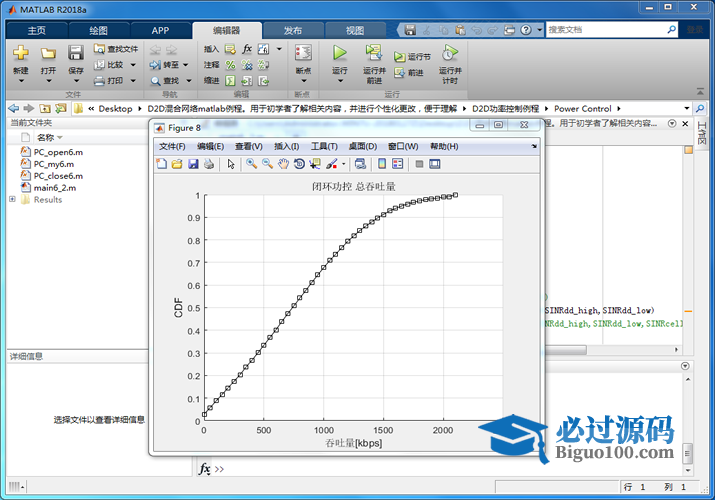Click Print Figure icon in figure toolbar
This screenshot has width=715, height=500.
point(208,164)
